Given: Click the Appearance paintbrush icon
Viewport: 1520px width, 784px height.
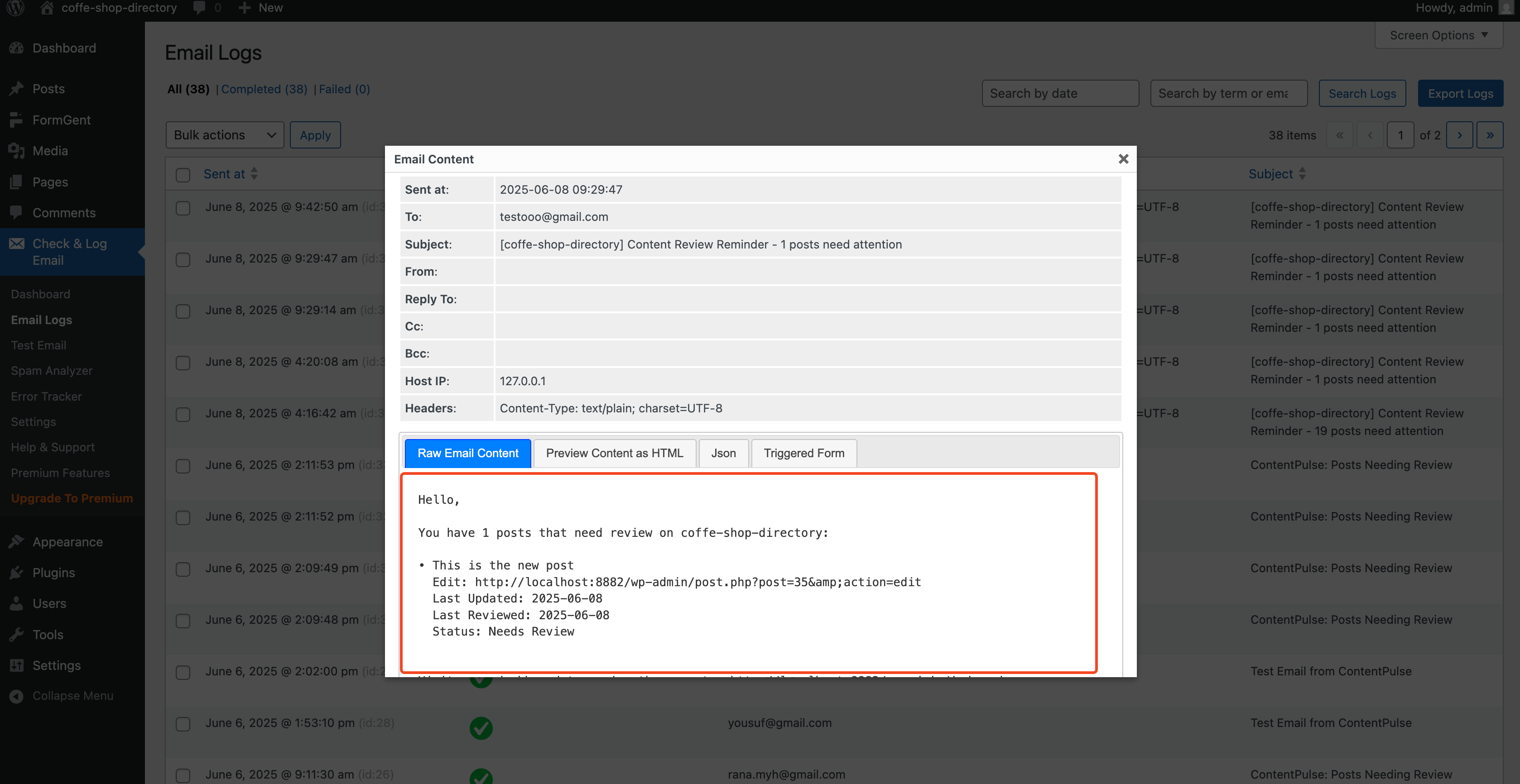Looking at the screenshot, I should (16, 541).
